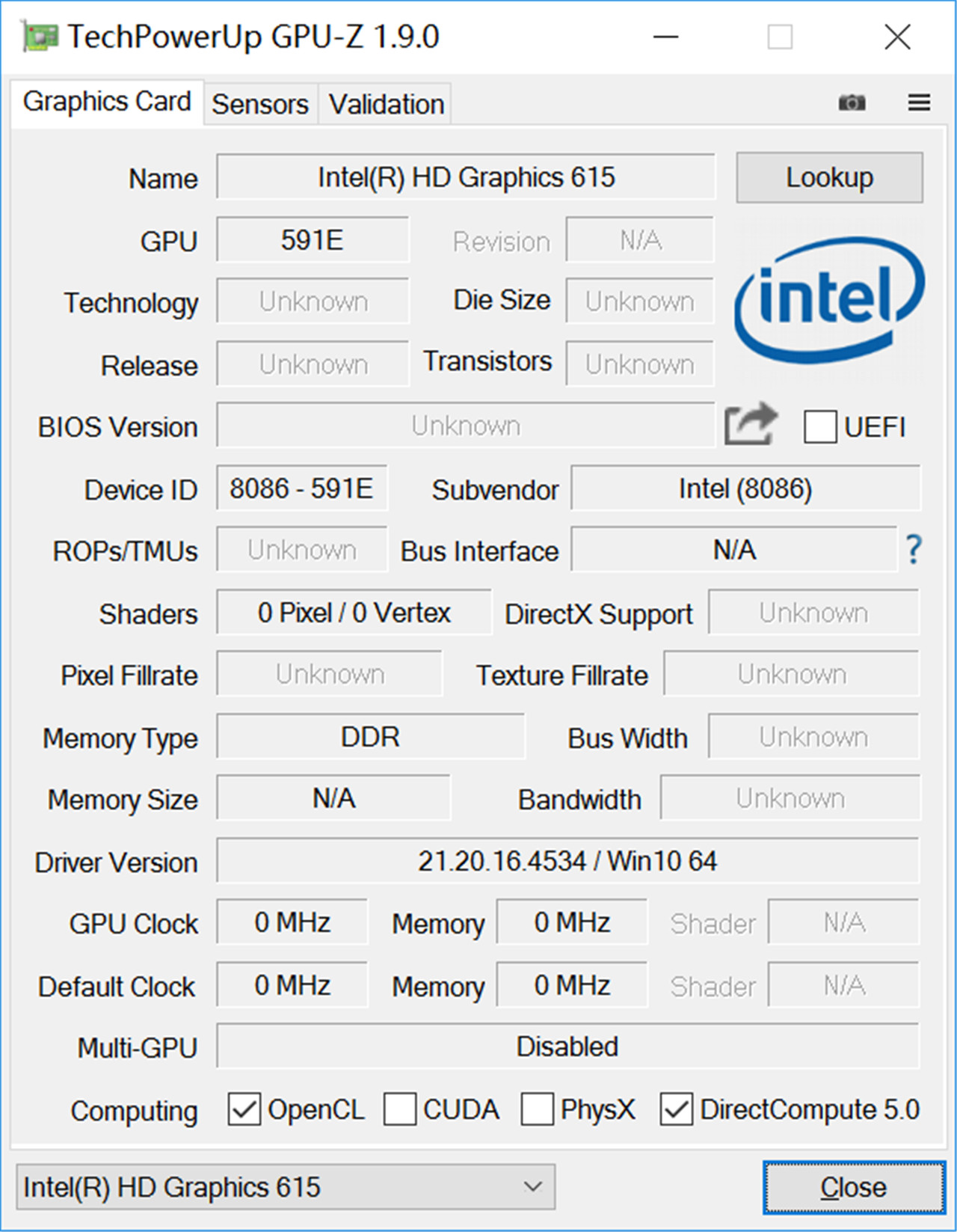Click the Driver Version field
This screenshot has width=957, height=1232.
tap(567, 861)
